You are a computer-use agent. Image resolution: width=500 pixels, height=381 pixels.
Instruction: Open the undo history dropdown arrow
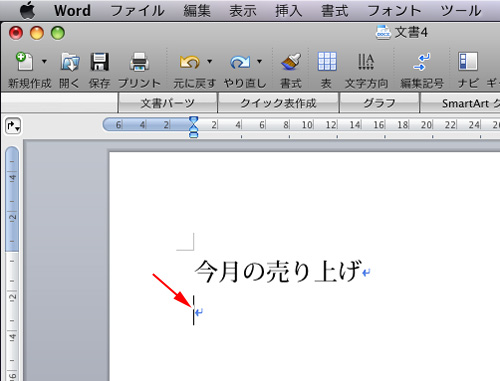[209, 61]
